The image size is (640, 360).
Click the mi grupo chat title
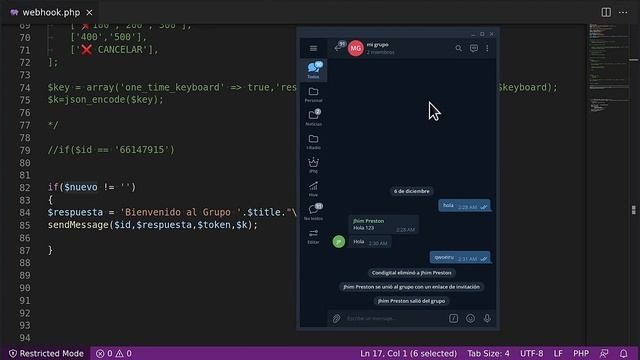pyautogui.click(x=378, y=44)
